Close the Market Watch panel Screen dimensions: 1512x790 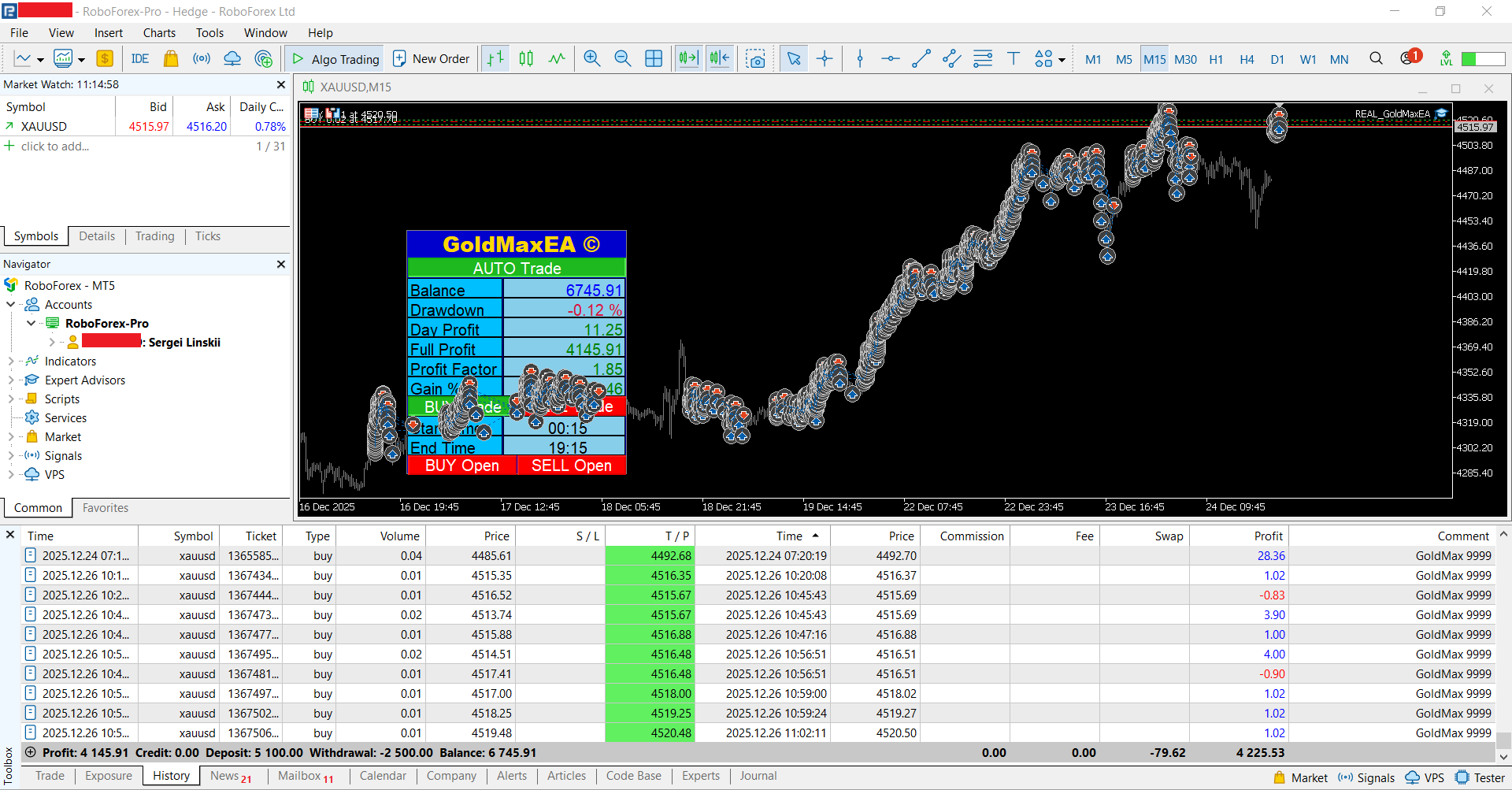[x=281, y=84]
